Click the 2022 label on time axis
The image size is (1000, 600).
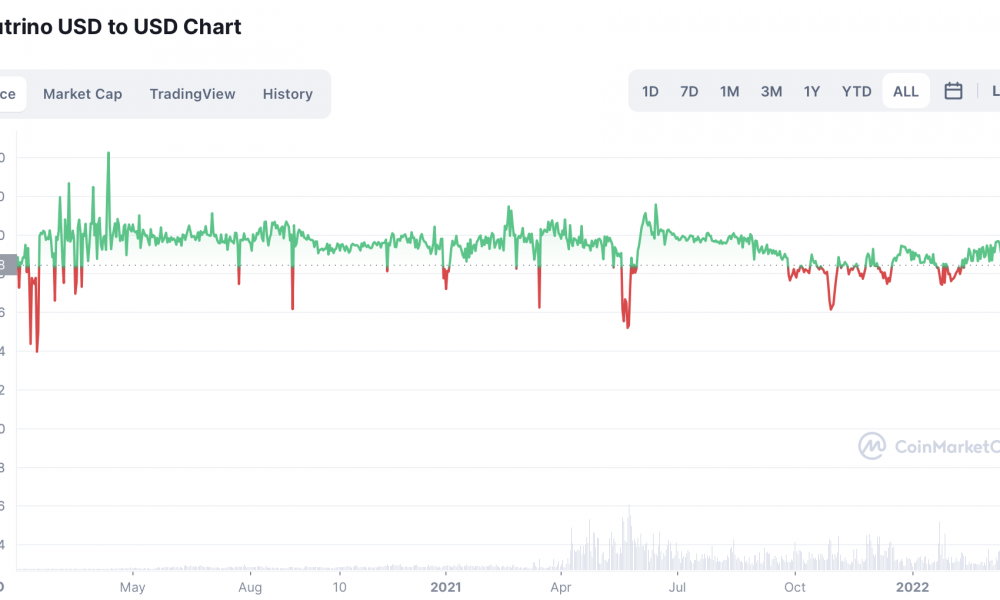click(x=912, y=587)
